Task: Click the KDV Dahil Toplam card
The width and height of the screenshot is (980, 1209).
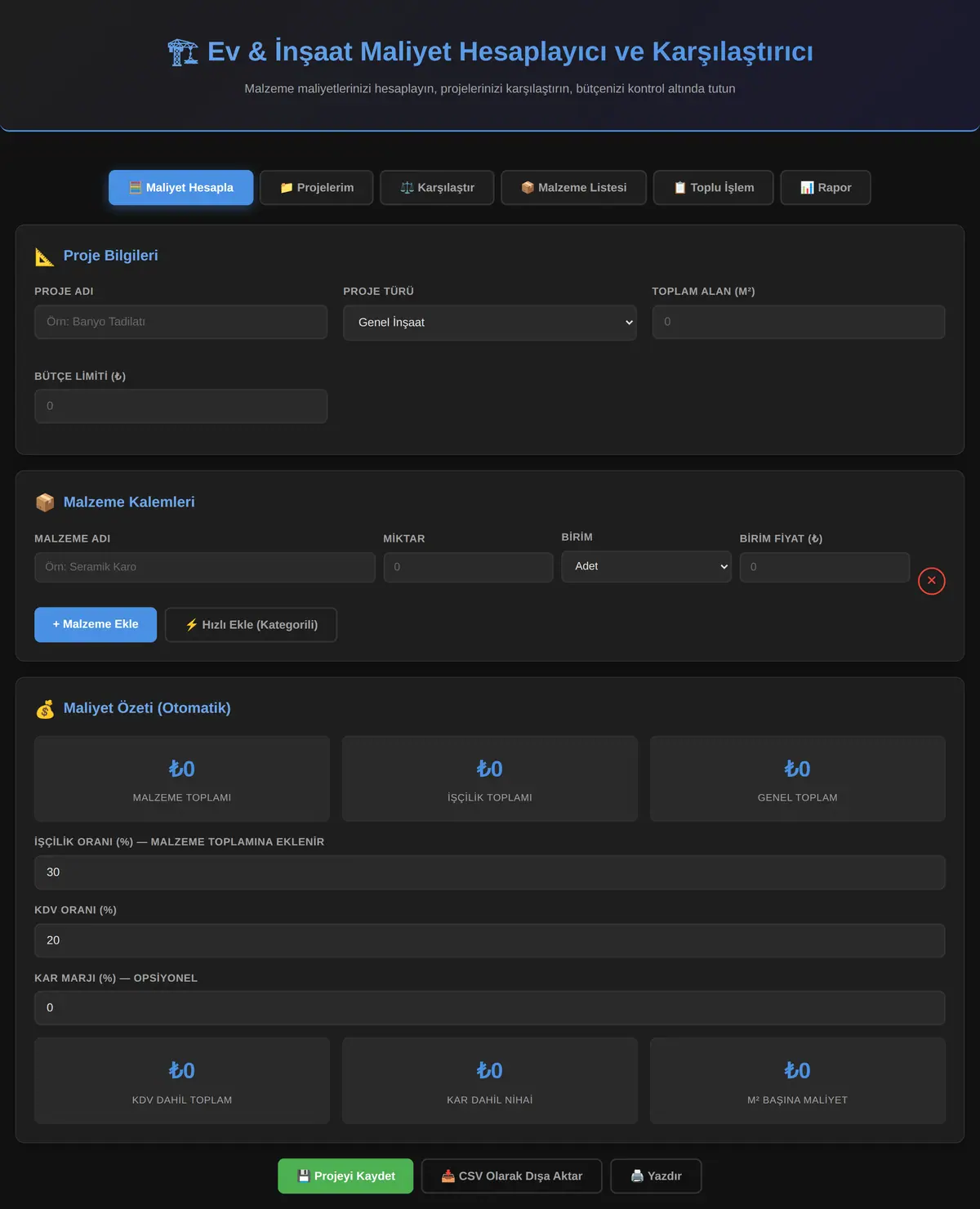Action: click(x=182, y=1081)
